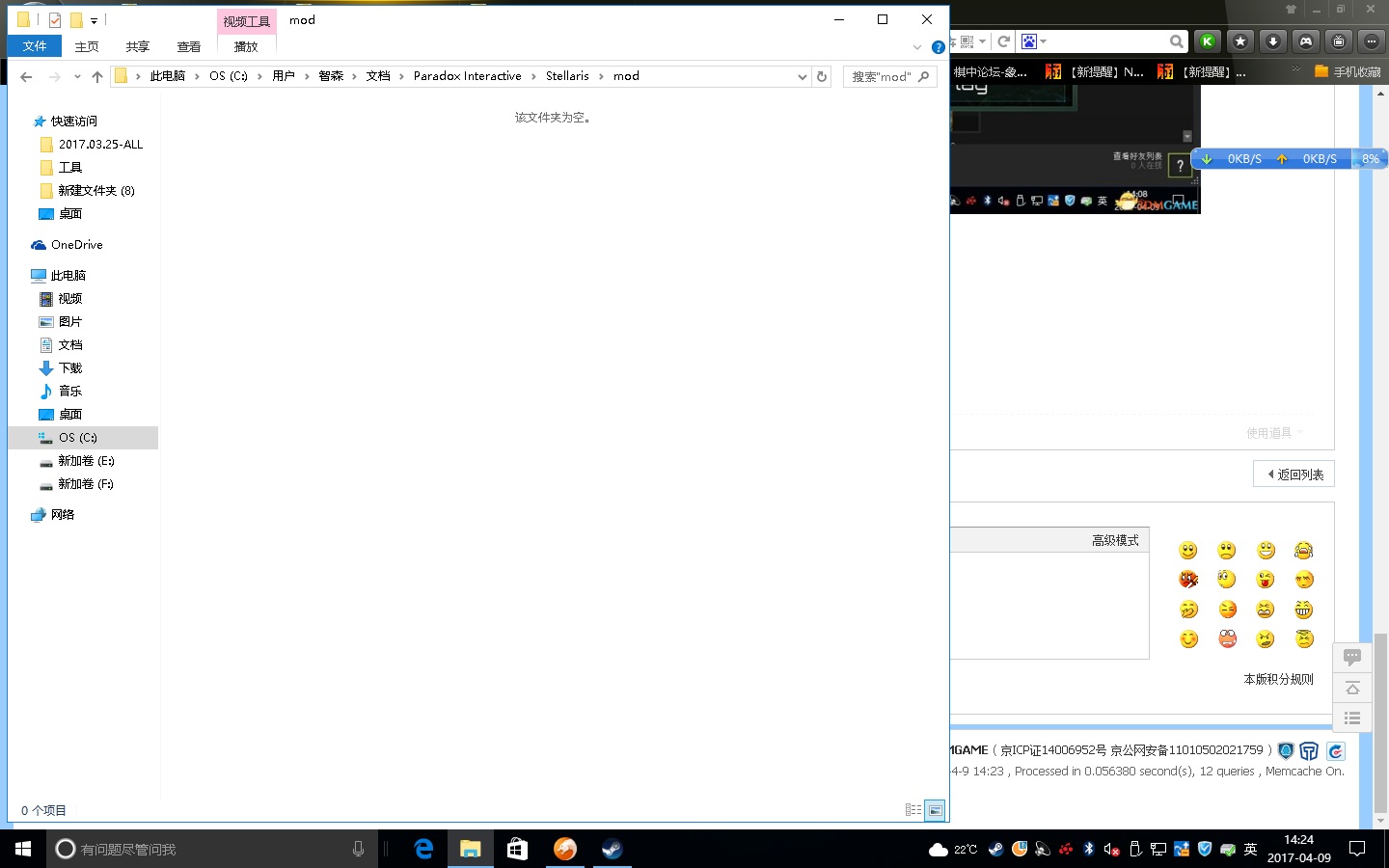This screenshot has height=868, width=1389.
Task: Open the recent locations dropdown arrow
Action: point(77,76)
